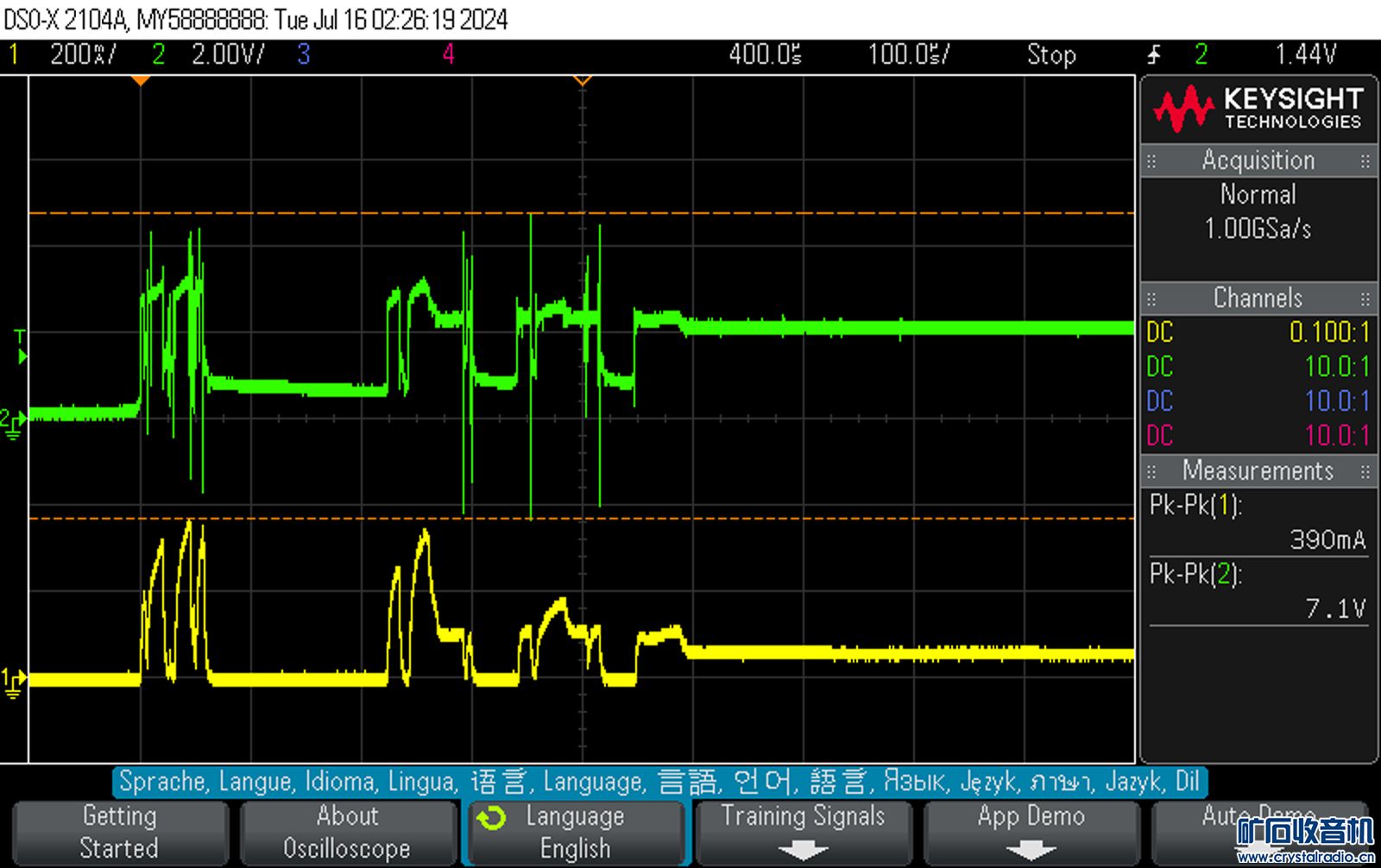Viewport: 1381px width, 868px height.
Task: Open the Channels panel header
Action: pyautogui.click(x=1258, y=299)
